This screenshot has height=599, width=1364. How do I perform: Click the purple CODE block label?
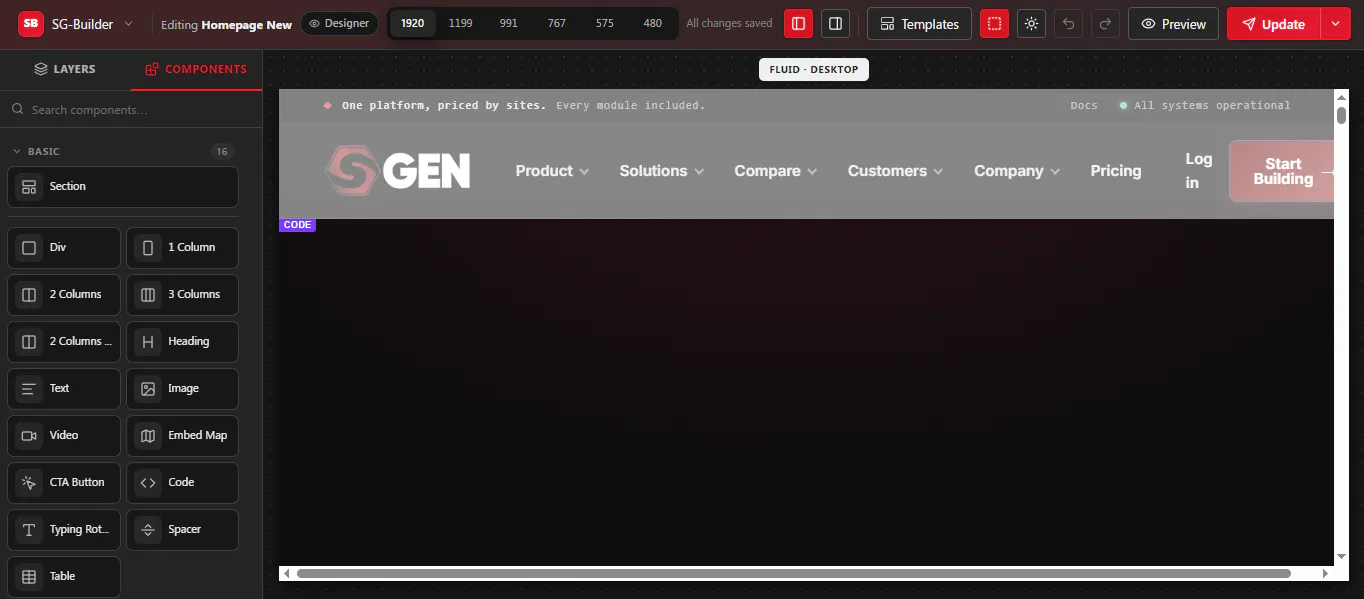coord(297,225)
